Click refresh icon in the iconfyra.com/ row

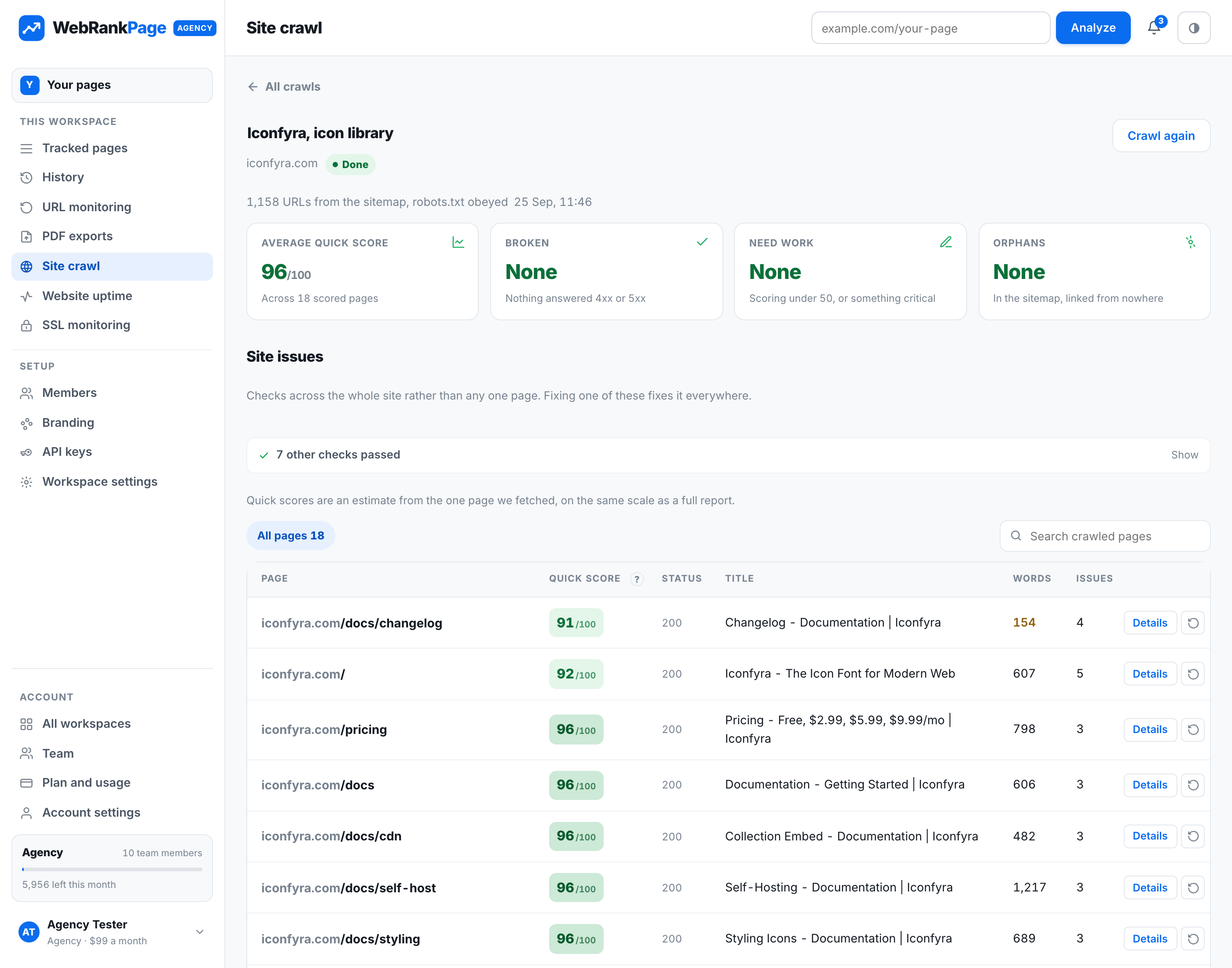tap(1193, 674)
